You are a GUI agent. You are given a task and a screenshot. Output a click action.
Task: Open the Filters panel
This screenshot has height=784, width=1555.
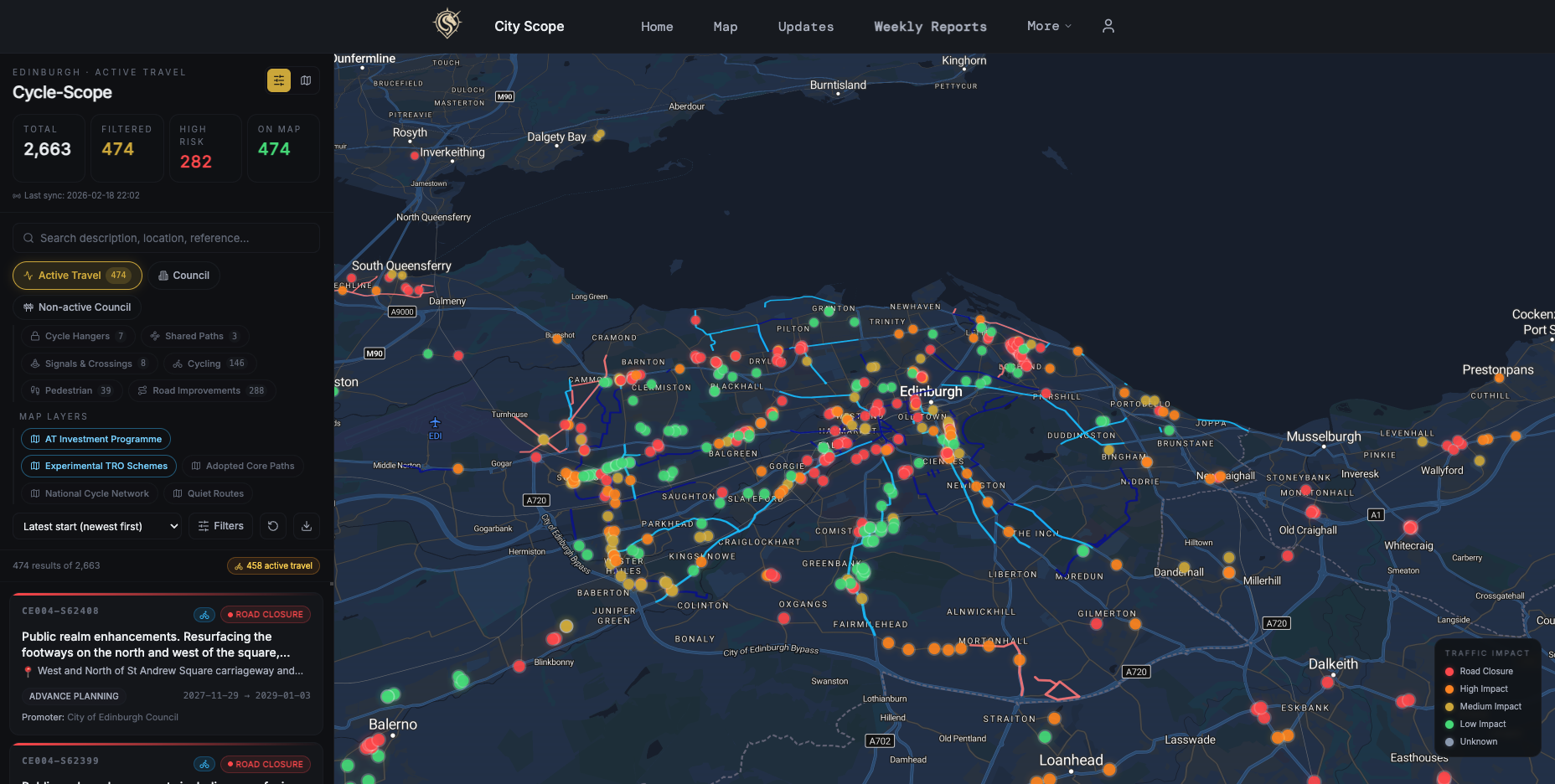coord(221,526)
